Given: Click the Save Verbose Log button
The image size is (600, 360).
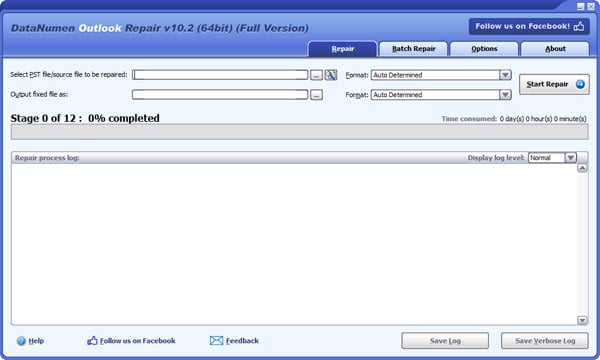Looking at the screenshot, I should coord(545,340).
